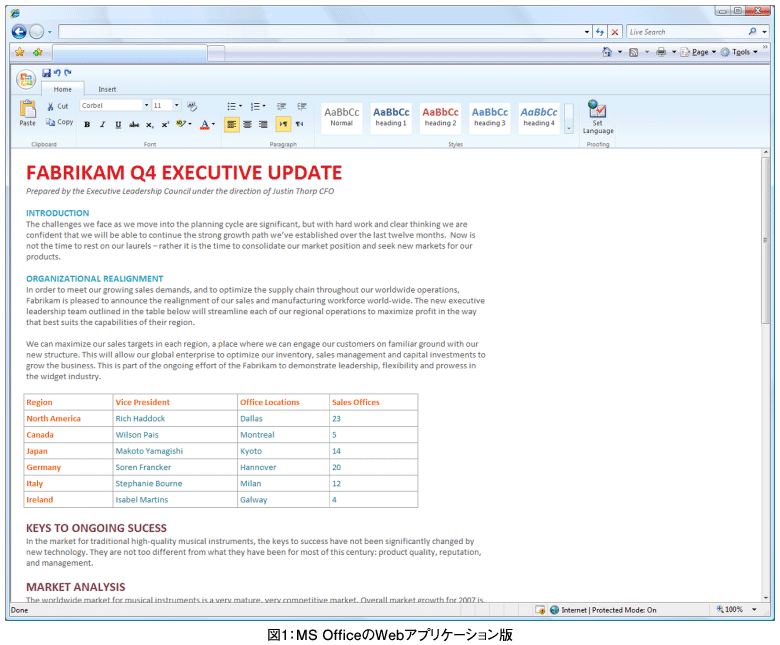This screenshot has height=645, width=780.
Task: Click the Office button orb
Action: click(26, 79)
